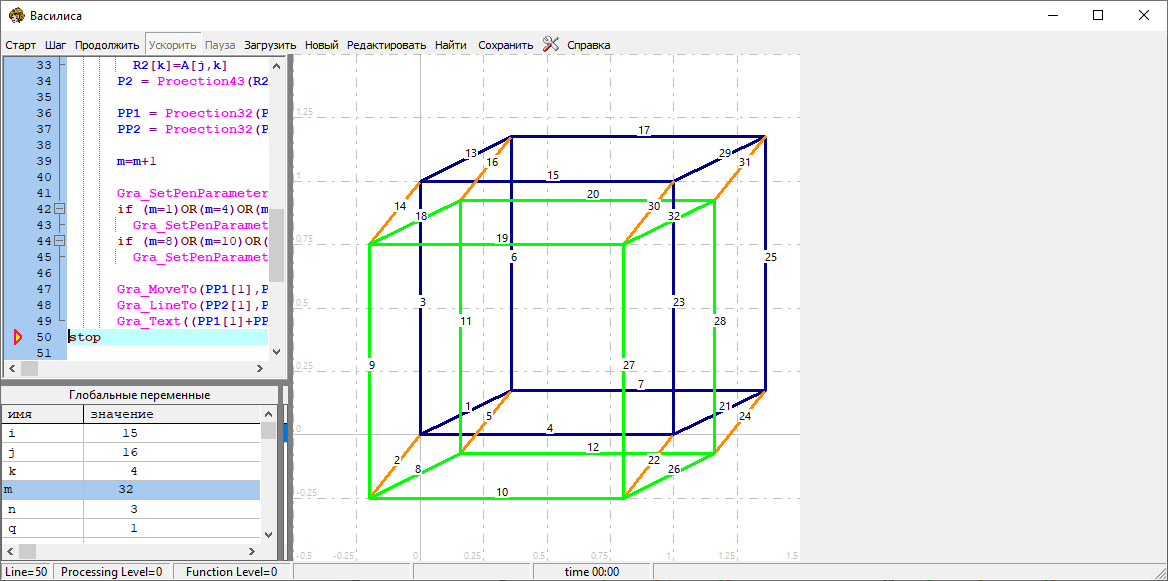Image resolution: width=1168 pixels, height=581 pixels.
Task: Click the variables table up scroll arrow
Action: click(268, 413)
